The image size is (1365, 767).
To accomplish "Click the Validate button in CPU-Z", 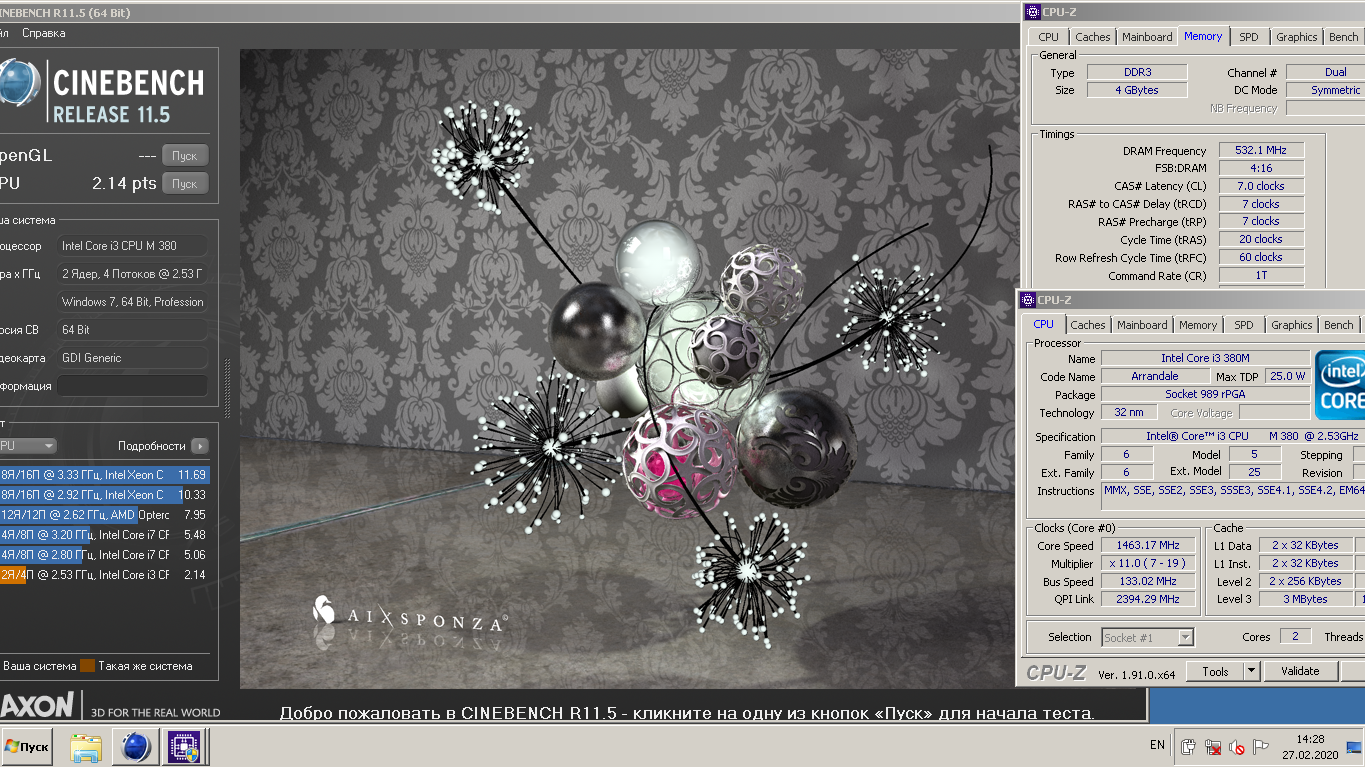I will [1300, 671].
